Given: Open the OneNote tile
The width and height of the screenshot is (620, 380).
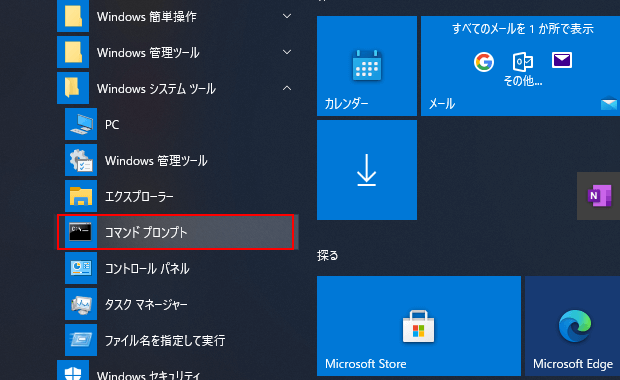Looking at the screenshot, I should click(x=599, y=196).
